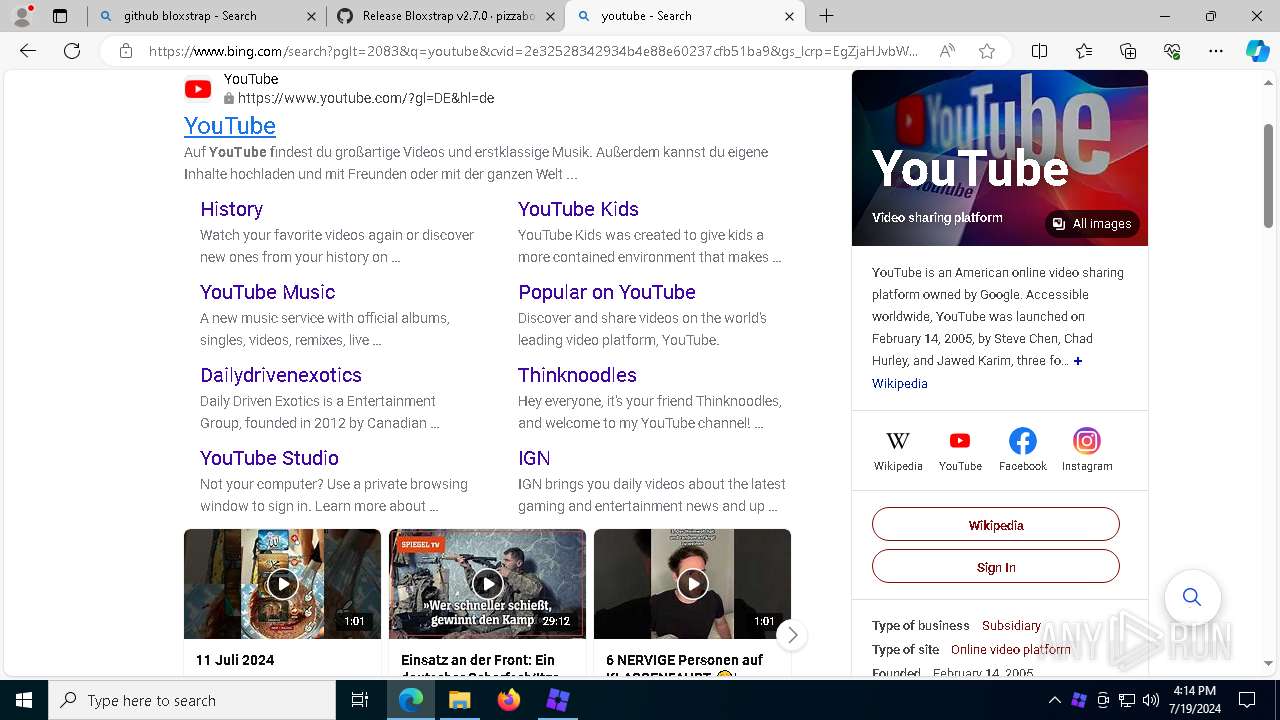The height and width of the screenshot is (720, 1280).
Task: Open the Action Center notifications icon
Action: 1247,700
